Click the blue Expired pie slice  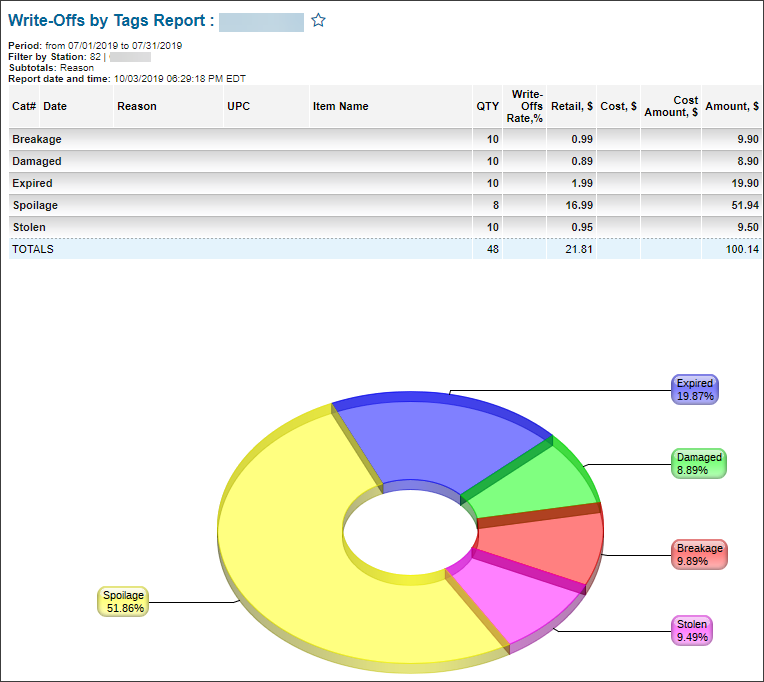(x=430, y=440)
